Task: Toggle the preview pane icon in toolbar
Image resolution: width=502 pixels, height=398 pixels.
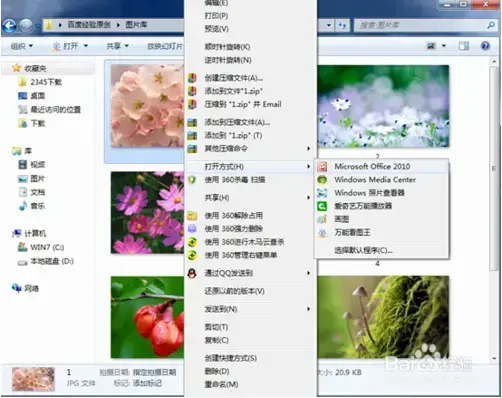Action: pos(464,46)
